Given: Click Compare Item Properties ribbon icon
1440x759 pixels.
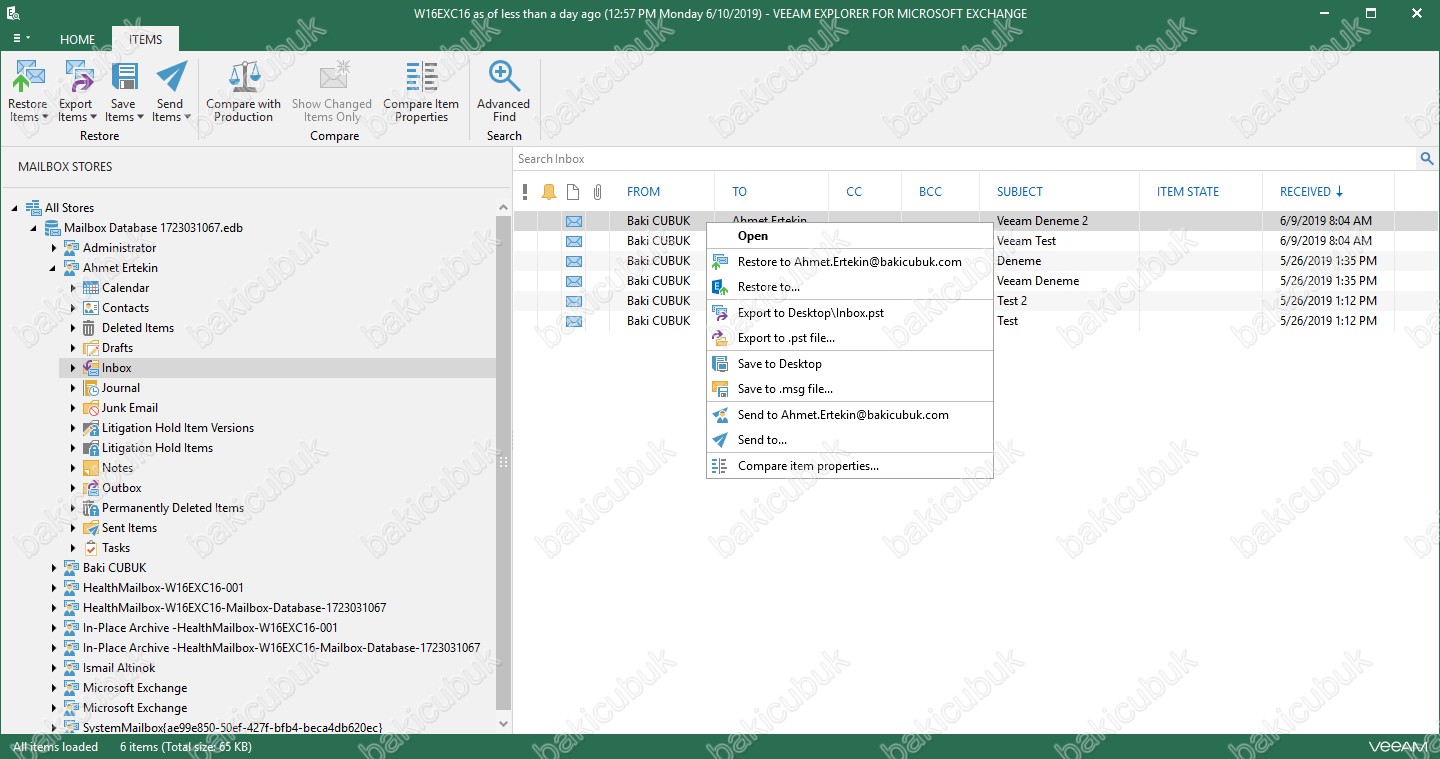Looking at the screenshot, I should click(421, 77).
